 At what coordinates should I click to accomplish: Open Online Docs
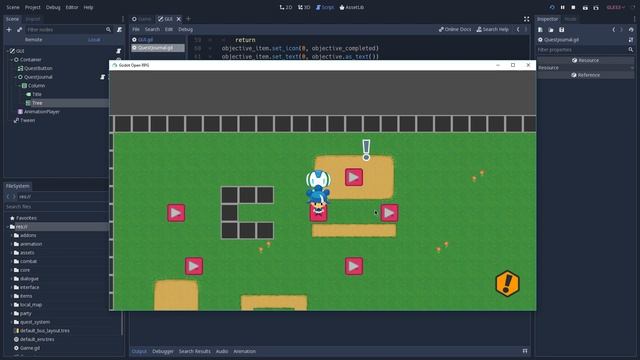point(455,29)
